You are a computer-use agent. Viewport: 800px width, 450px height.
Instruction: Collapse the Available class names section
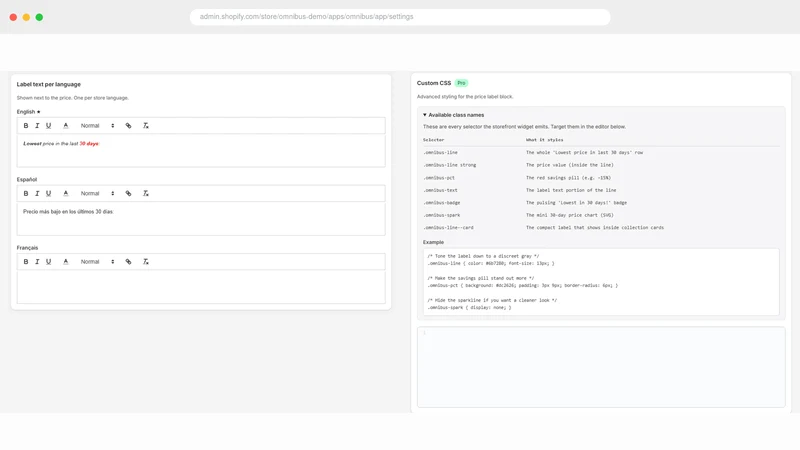click(x=454, y=115)
